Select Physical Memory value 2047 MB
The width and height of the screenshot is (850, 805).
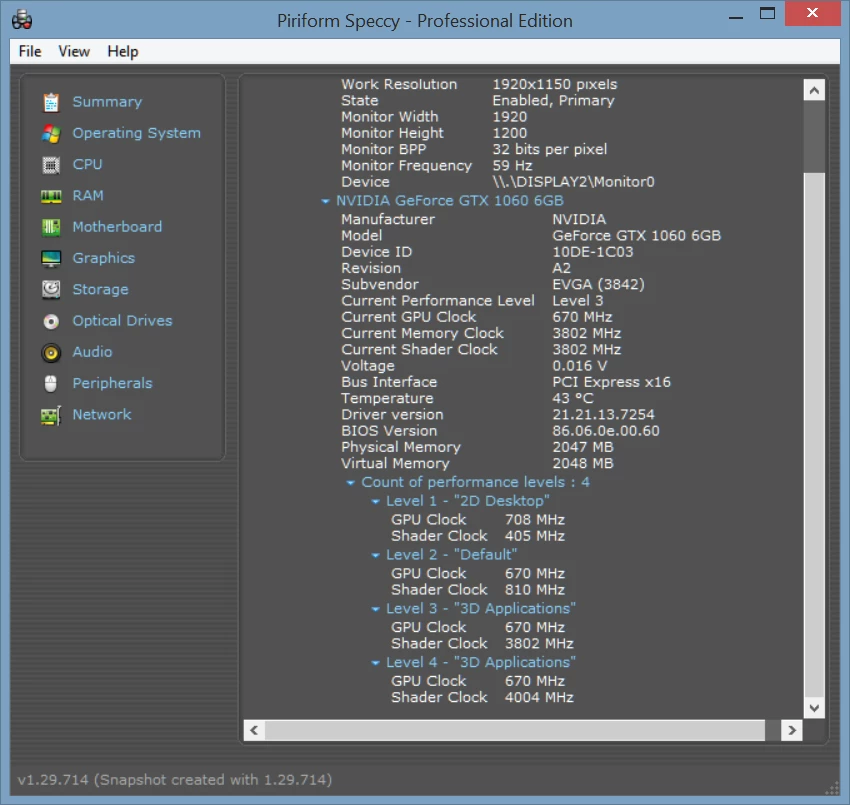point(583,447)
